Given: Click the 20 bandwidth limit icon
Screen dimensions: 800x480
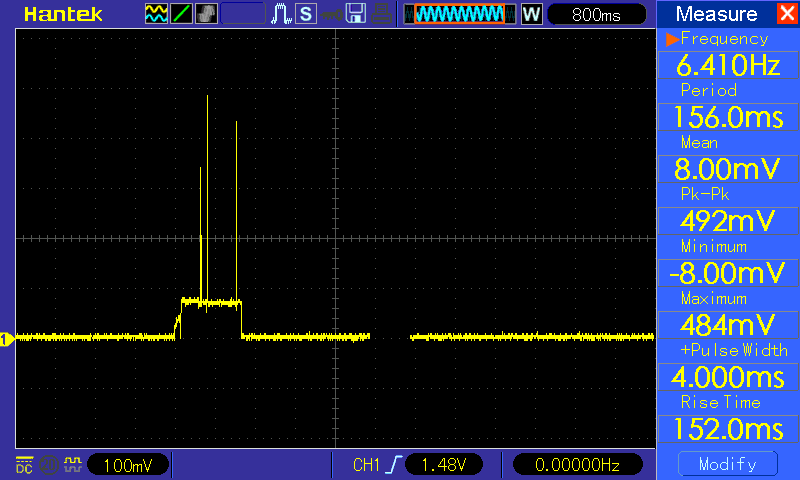Looking at the screenshot, I should 49,465.
